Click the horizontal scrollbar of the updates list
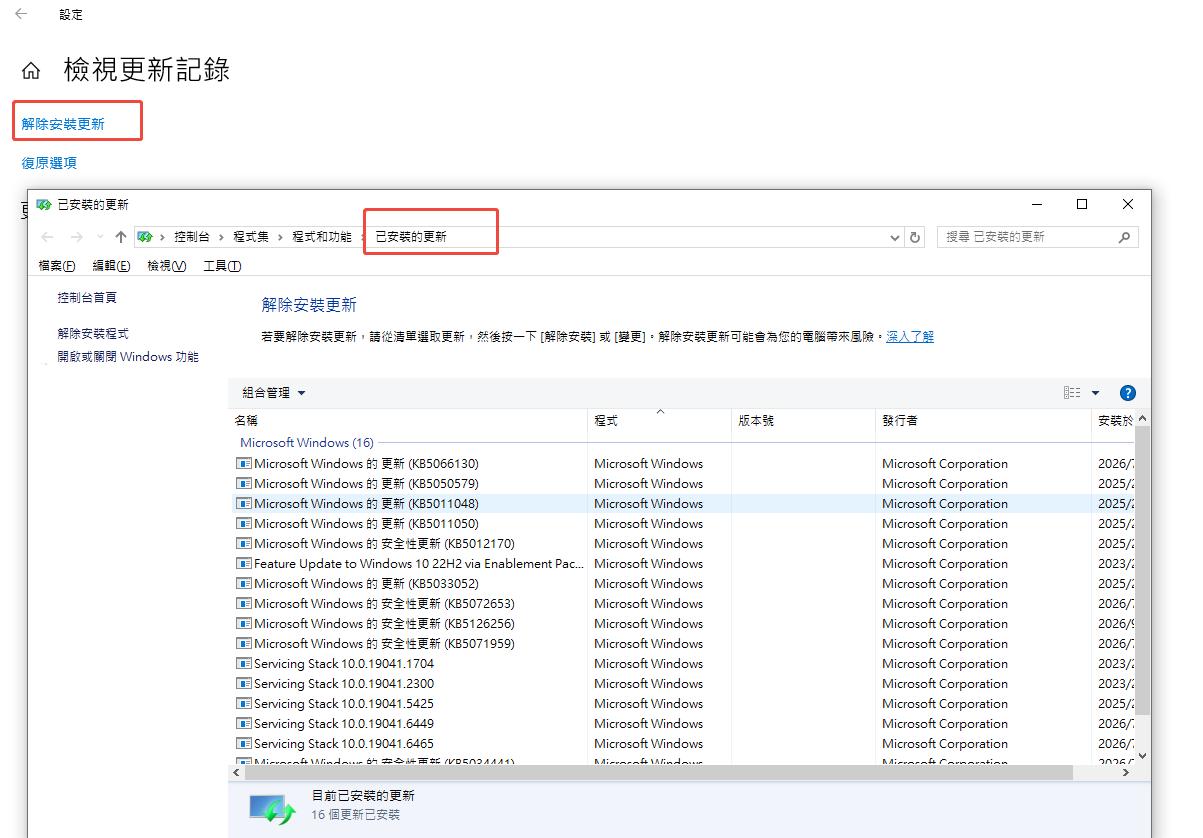This screenshot has height=838, width=1203. coord(659,773)
